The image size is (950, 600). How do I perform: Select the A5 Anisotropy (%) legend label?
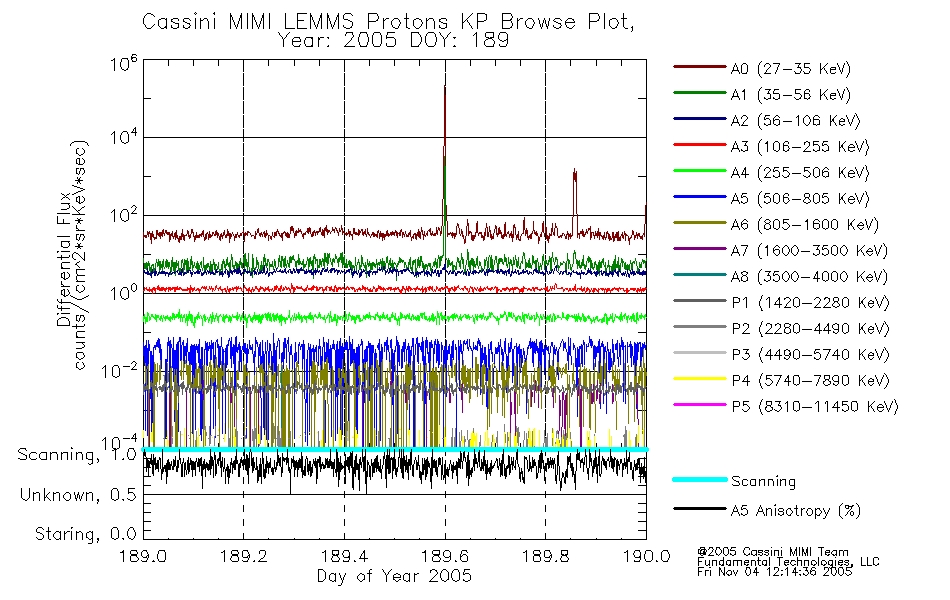(x=796, y=511)
